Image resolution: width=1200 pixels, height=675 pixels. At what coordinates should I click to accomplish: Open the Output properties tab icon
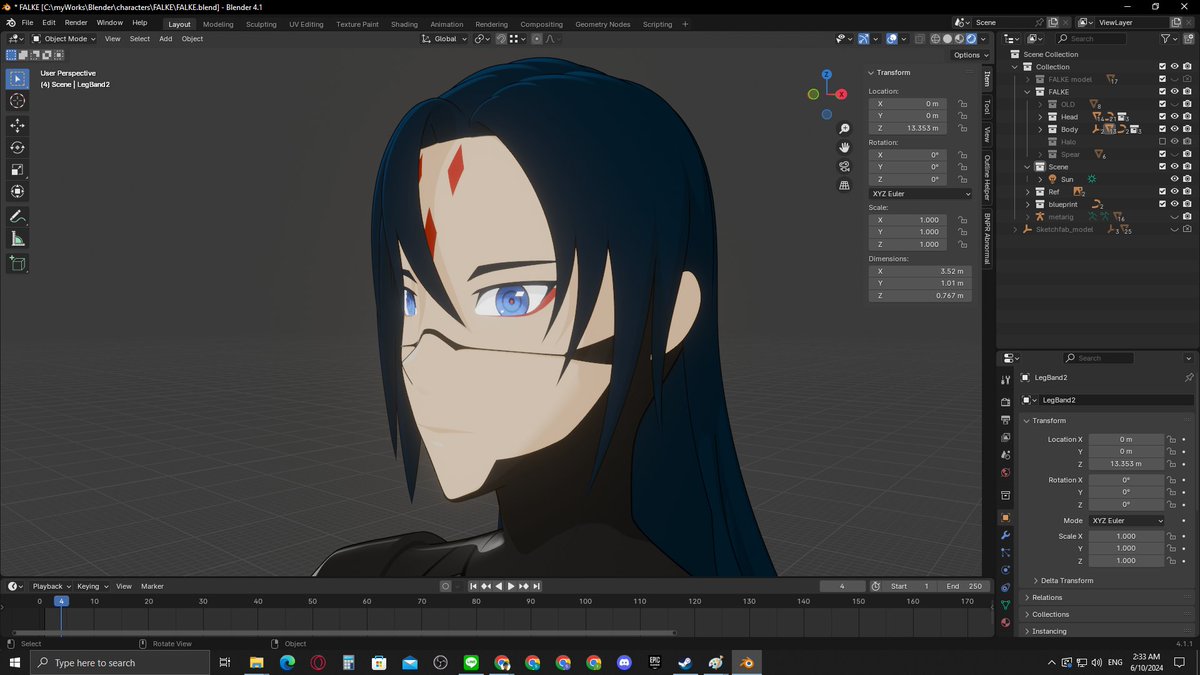tap(1005, 419)
